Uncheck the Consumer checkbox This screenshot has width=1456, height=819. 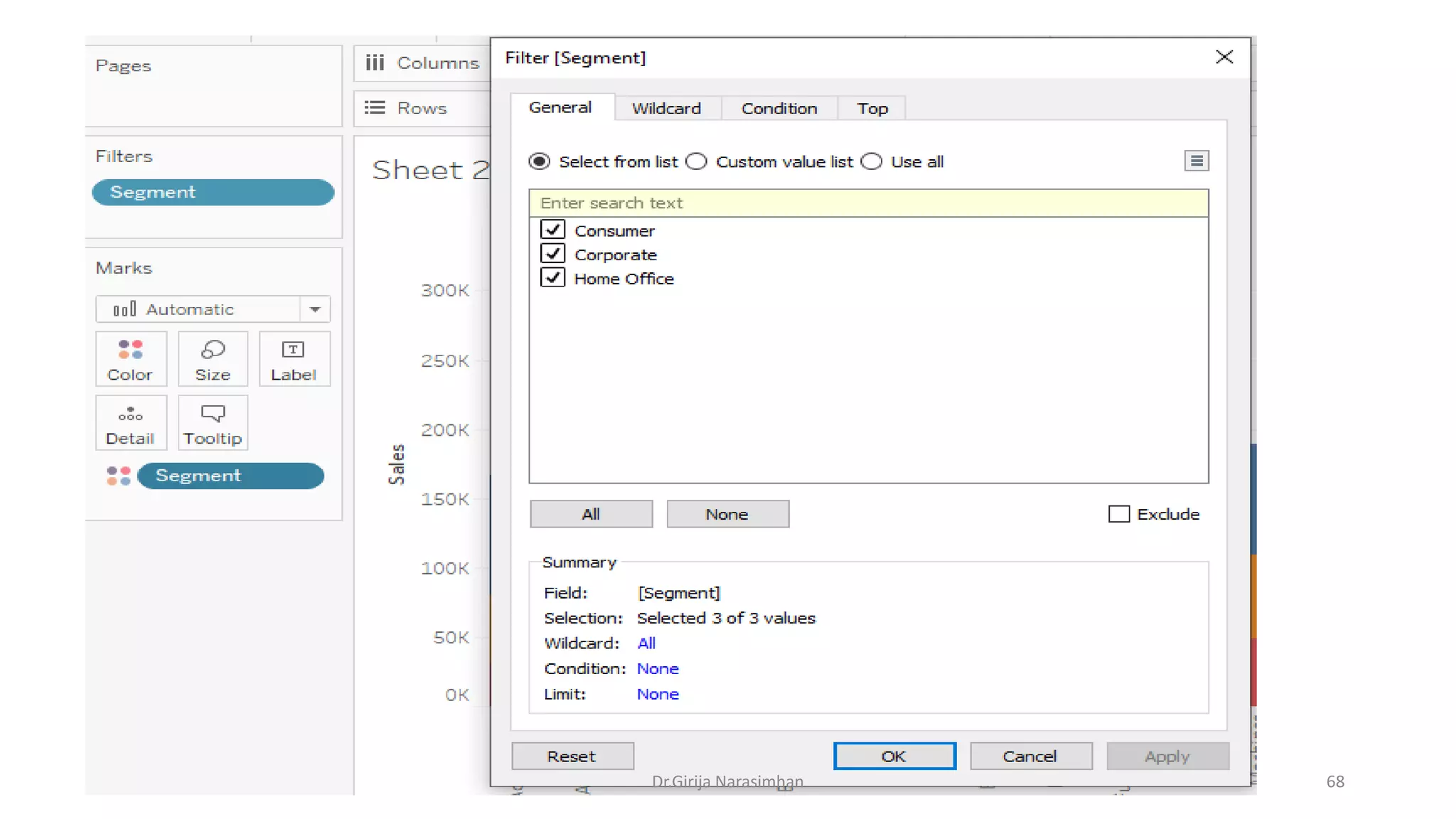[x=552, y=230]
